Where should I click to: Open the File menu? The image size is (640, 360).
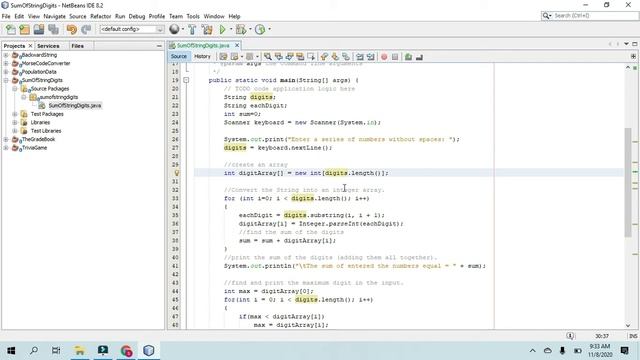(x=6, y=16)
